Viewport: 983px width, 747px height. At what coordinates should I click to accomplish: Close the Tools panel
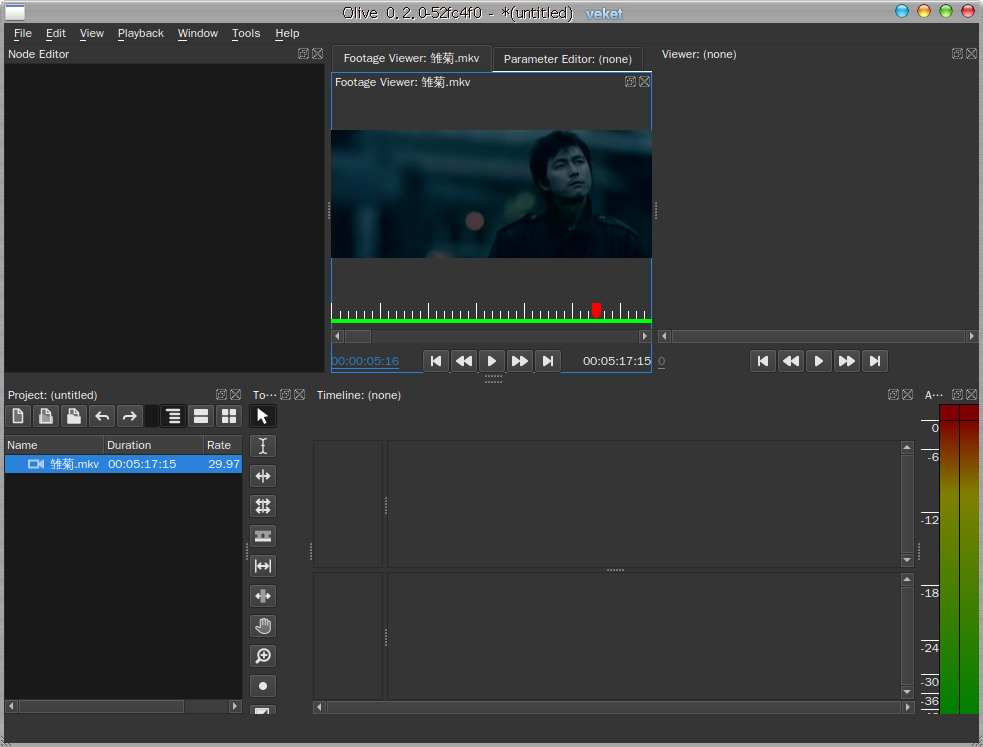coord(300,395)
